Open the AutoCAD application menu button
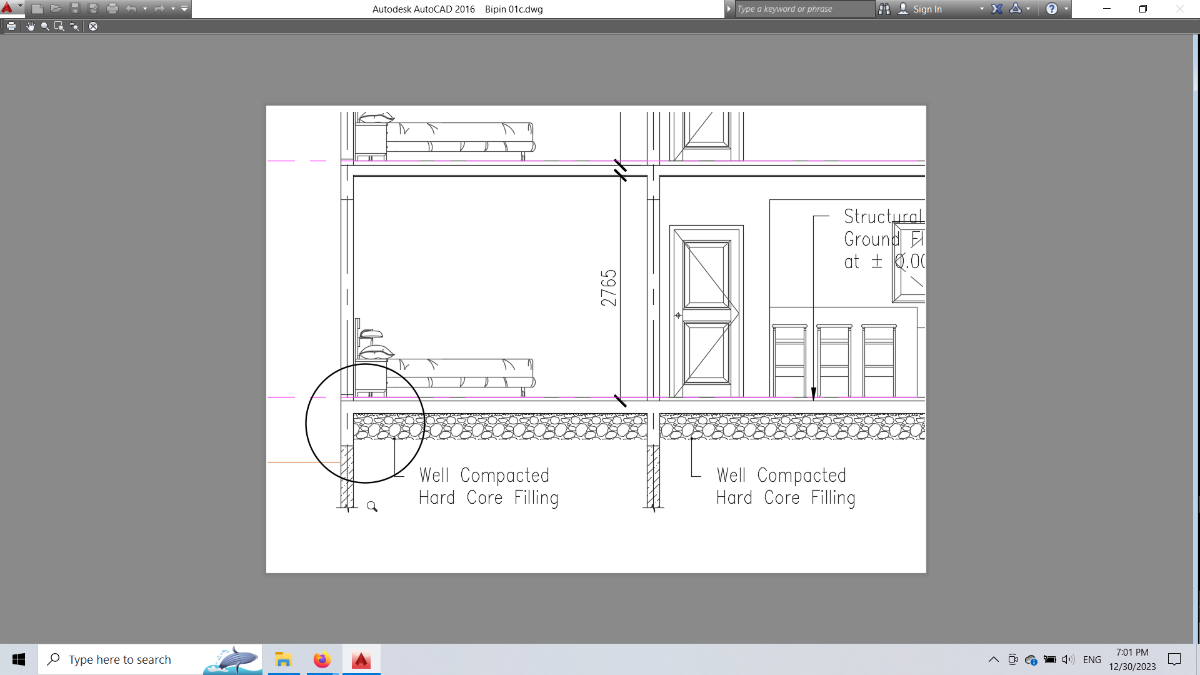 (x=12, y=8)
